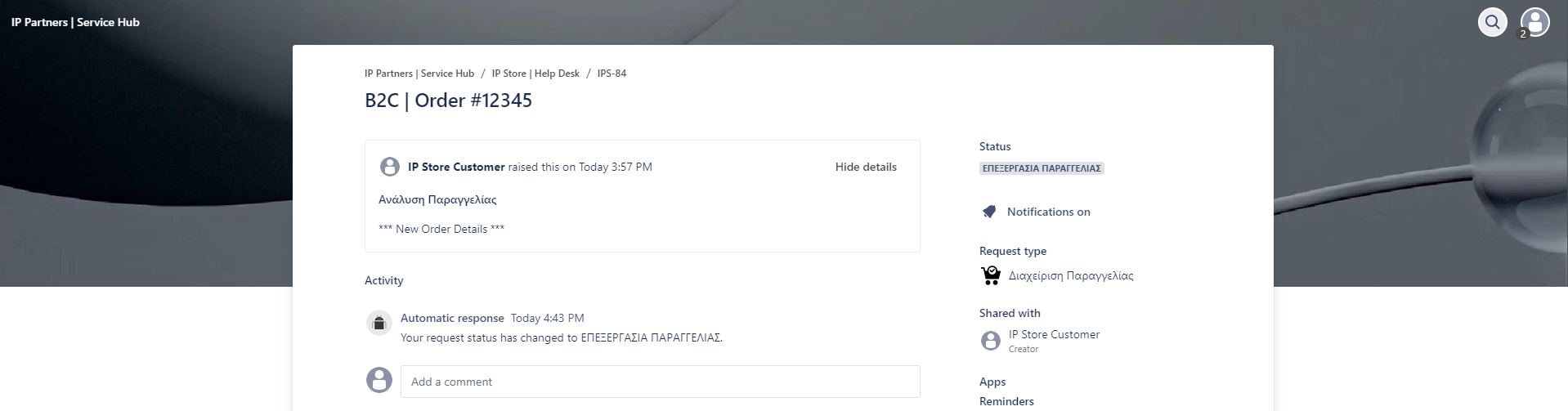
Task: Click the reporter avatar in the request details
Action: pos(390,167)
